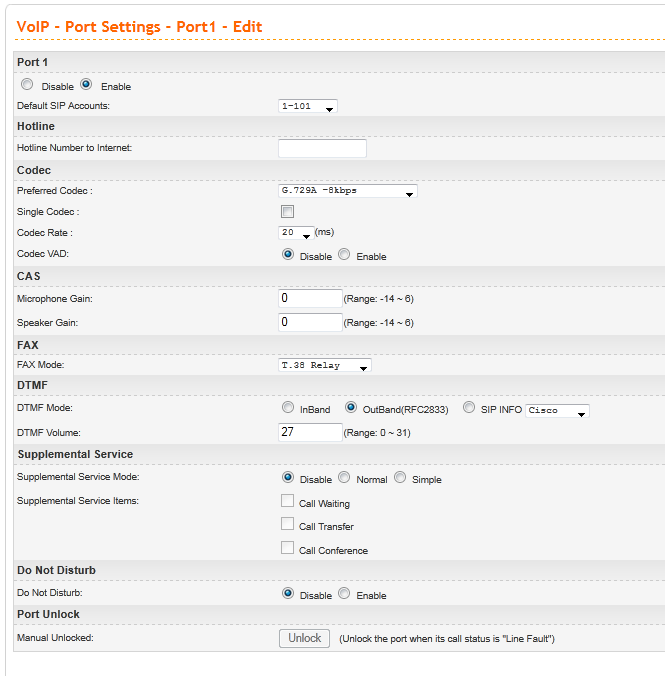Select the Port 1 Disable radio button
The height and width of the screenshot is (676, 665).
[27, 86]
